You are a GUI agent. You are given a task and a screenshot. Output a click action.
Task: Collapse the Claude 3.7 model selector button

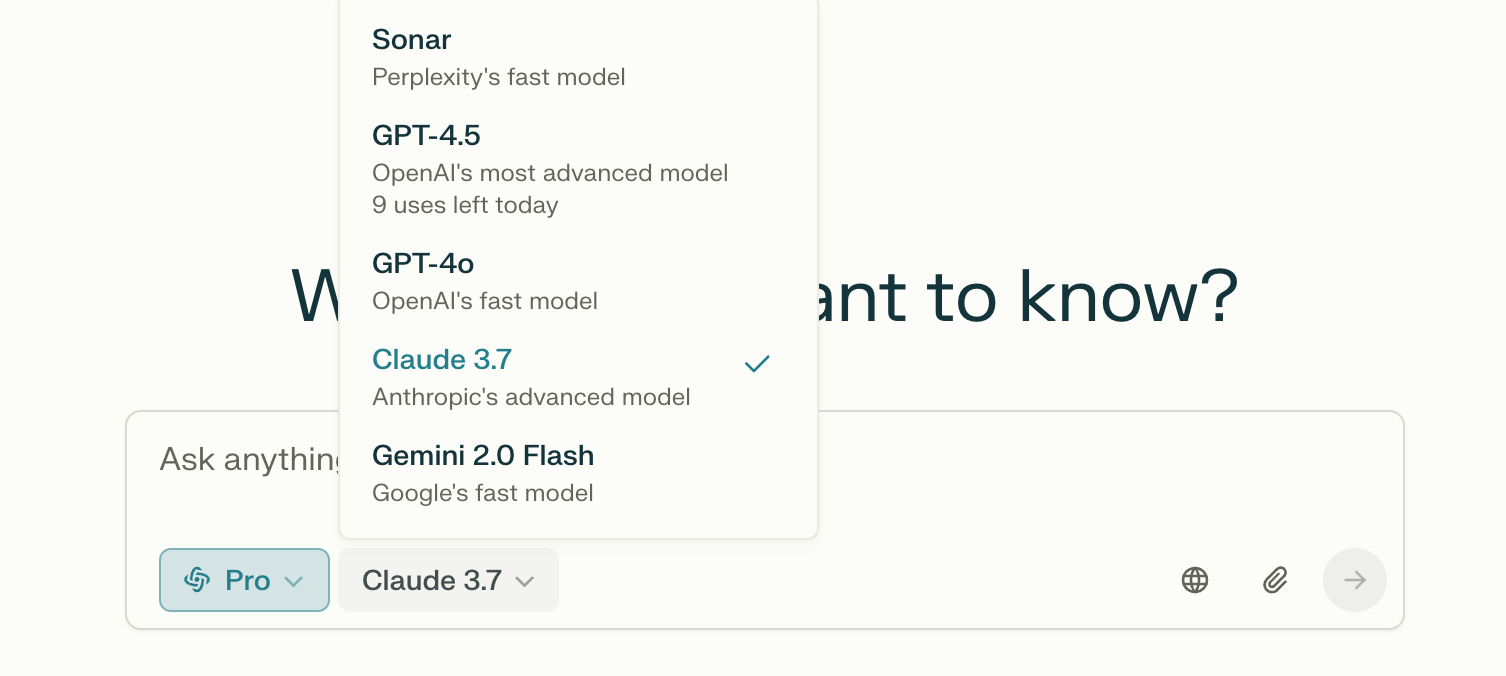tap(448, 580)
